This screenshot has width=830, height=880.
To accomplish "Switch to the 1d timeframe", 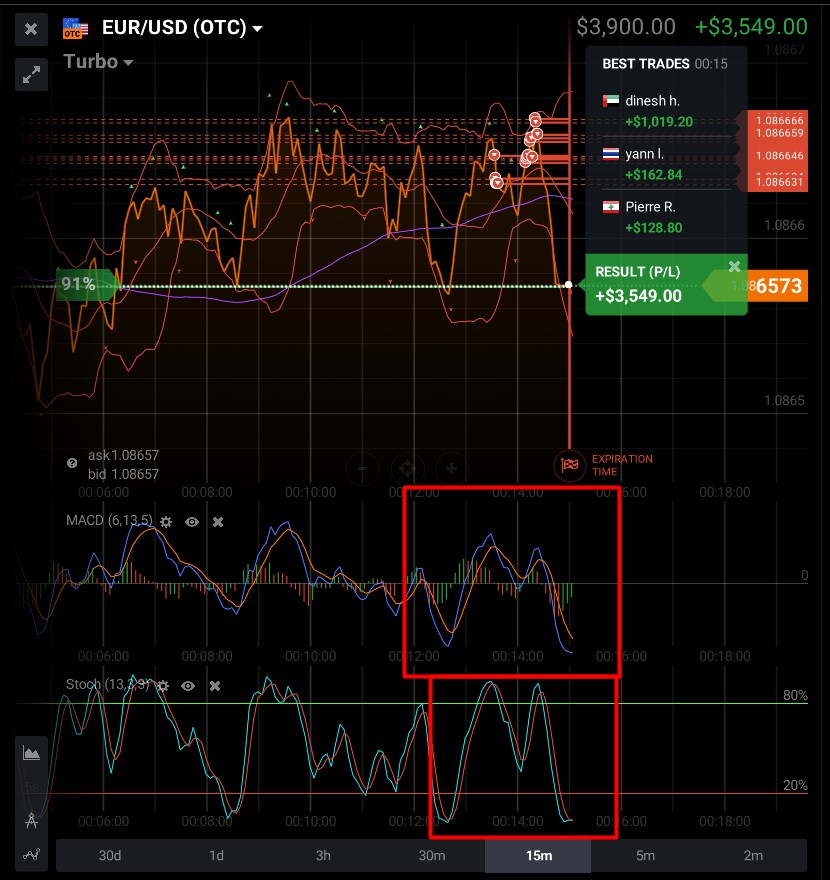I will 217,855.
